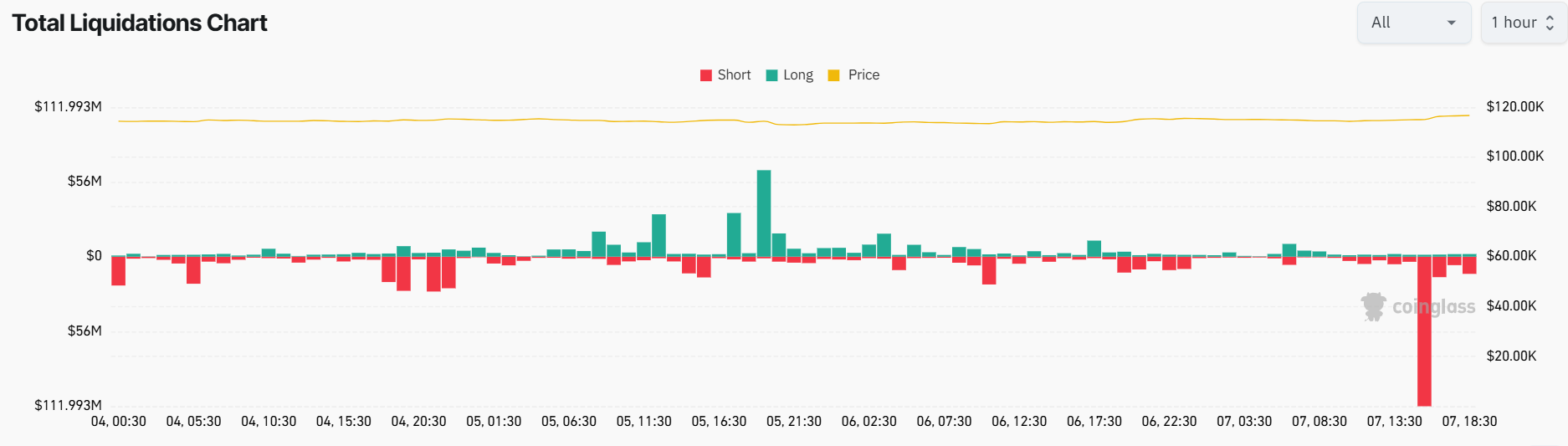This screenshot has height=446, width=1568.
Task: Click the yellow Price legend square
Action: [833, 75]
